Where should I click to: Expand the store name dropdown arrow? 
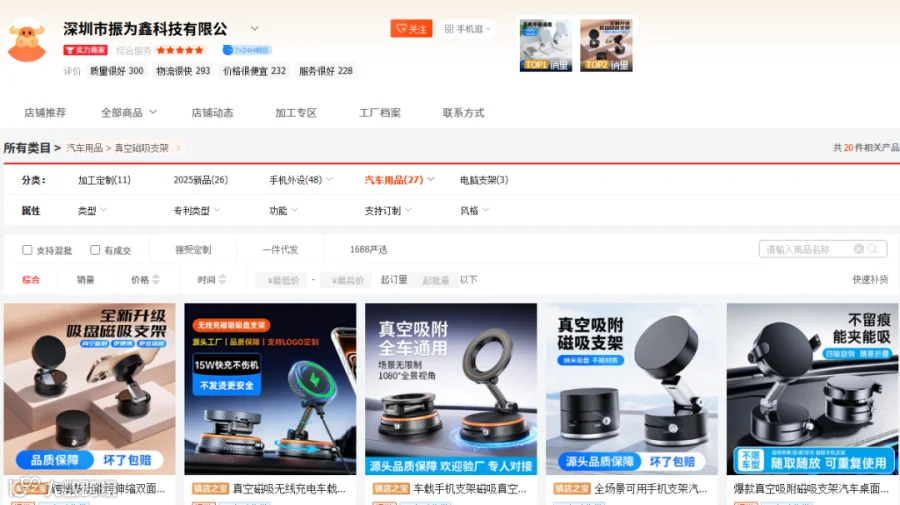pyautogui.click(x=254, y=29)
